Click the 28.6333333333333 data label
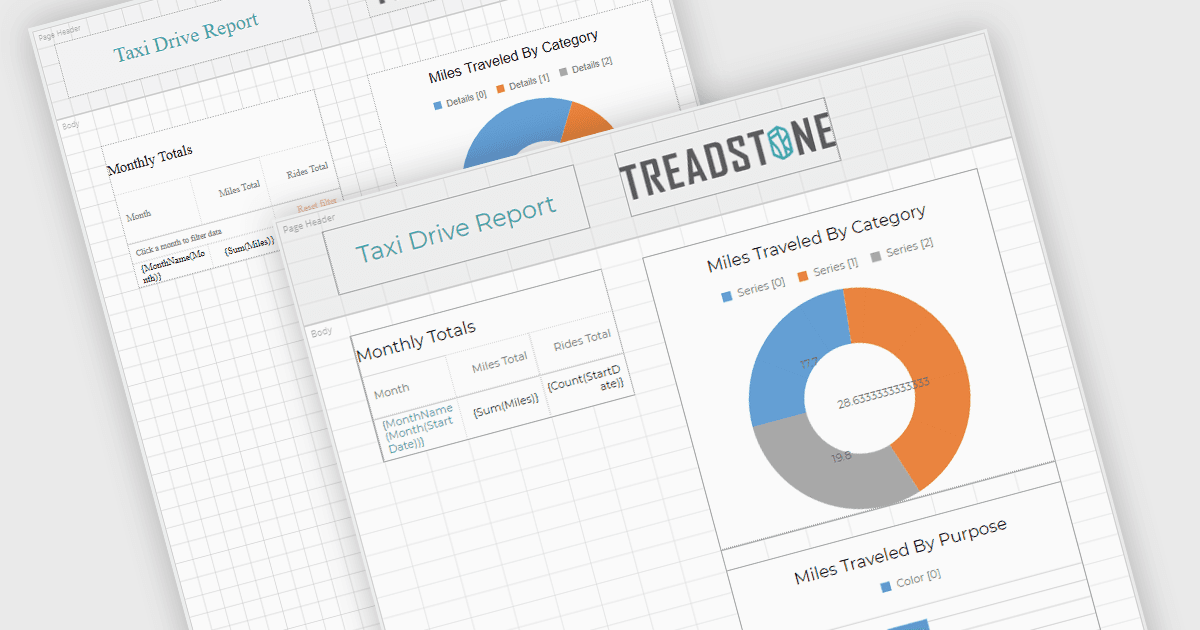 (884, 392)
